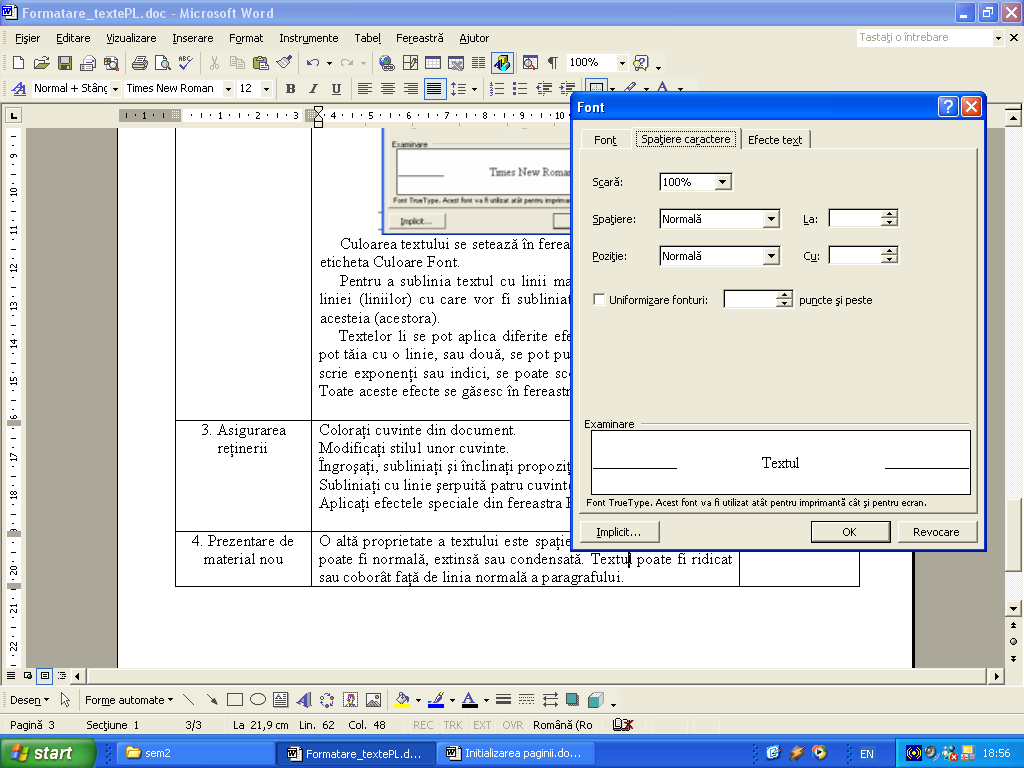Insert a table from the toolbar

[433, 63]
